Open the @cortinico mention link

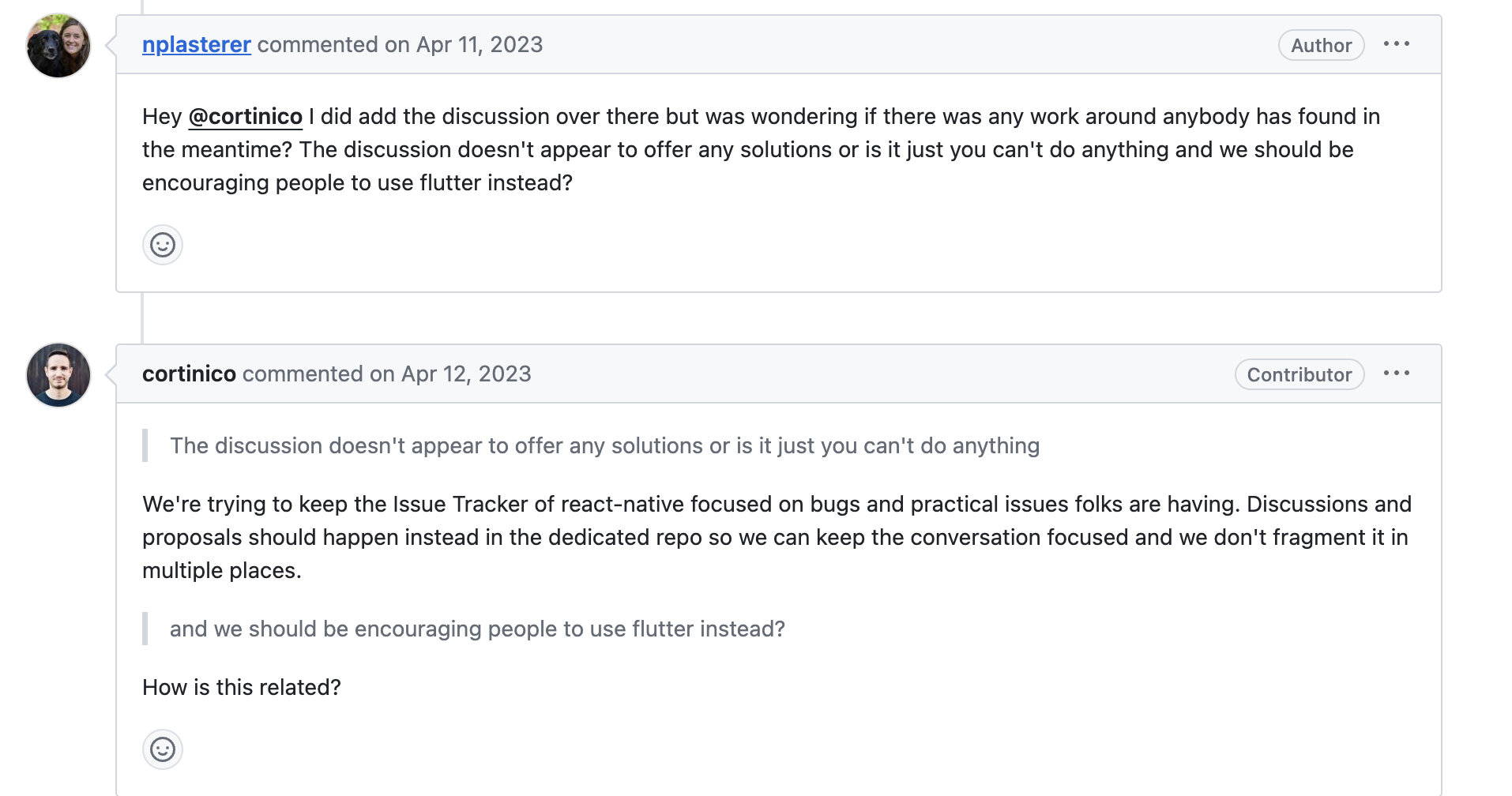[x=246, y=116]
